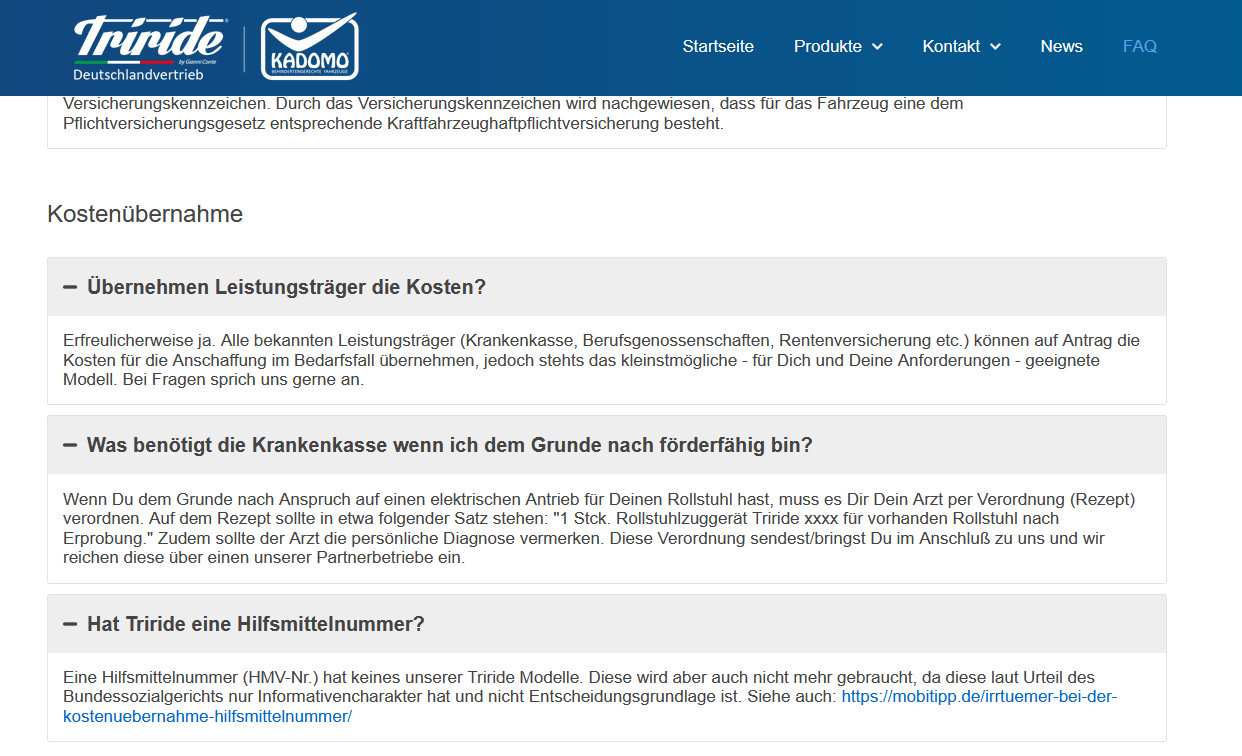Collapse "Übernehmen Leistungsträger die Kosten?" section

(286, 287)
